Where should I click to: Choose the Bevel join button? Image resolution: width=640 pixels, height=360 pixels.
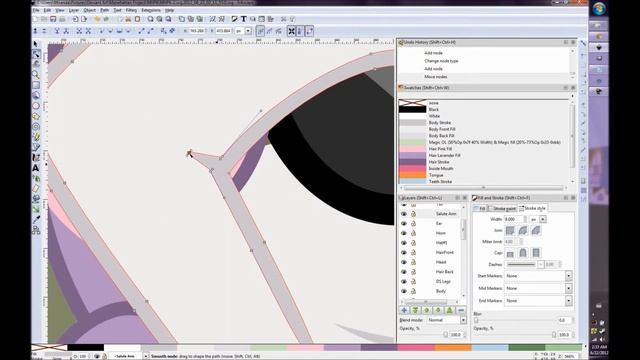coord(536,231)
